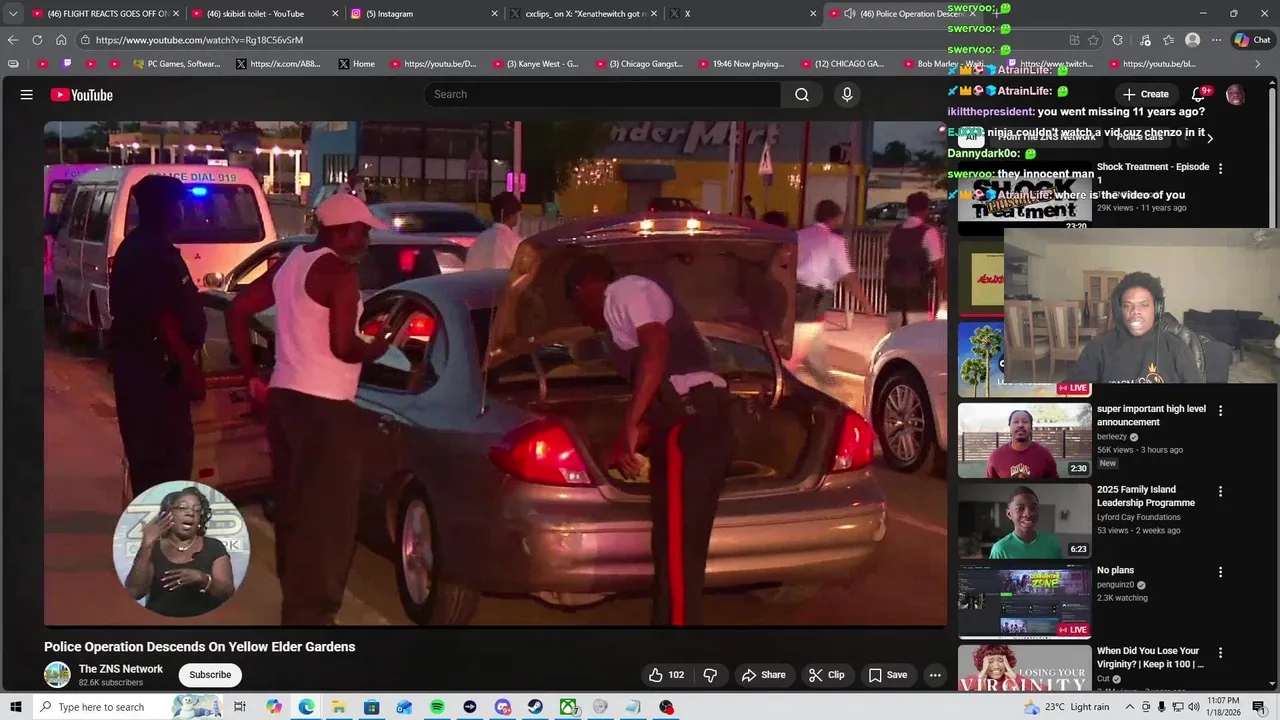The height and width of the screenshot is (720, 1280).
Task: Open the YouTube account avatar menu
Action: pos(1236,94)
